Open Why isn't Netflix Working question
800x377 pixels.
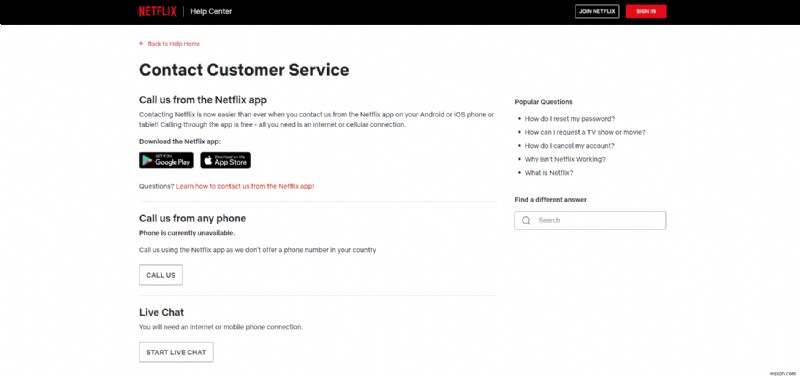pos(565,159)
